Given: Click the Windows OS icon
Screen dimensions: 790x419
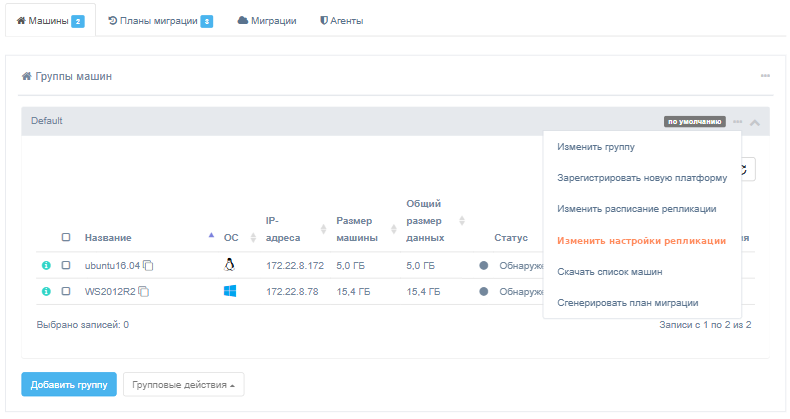Looking at the screenshot, I should tap(230, 291).
